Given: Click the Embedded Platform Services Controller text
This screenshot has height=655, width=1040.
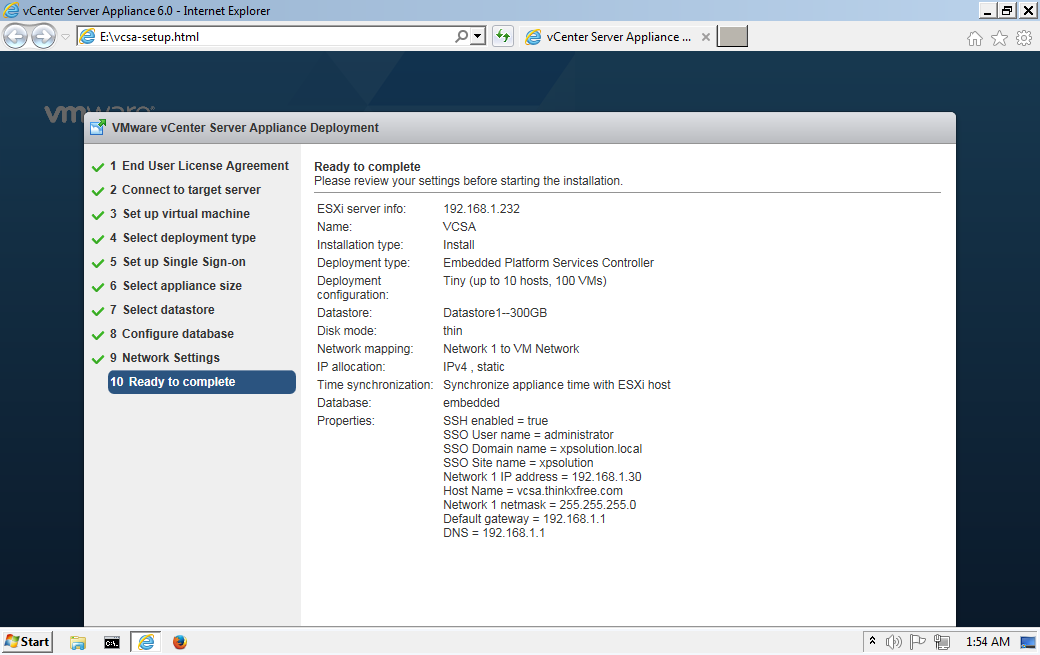Looking at the screenshot, I should coord(549,263).
